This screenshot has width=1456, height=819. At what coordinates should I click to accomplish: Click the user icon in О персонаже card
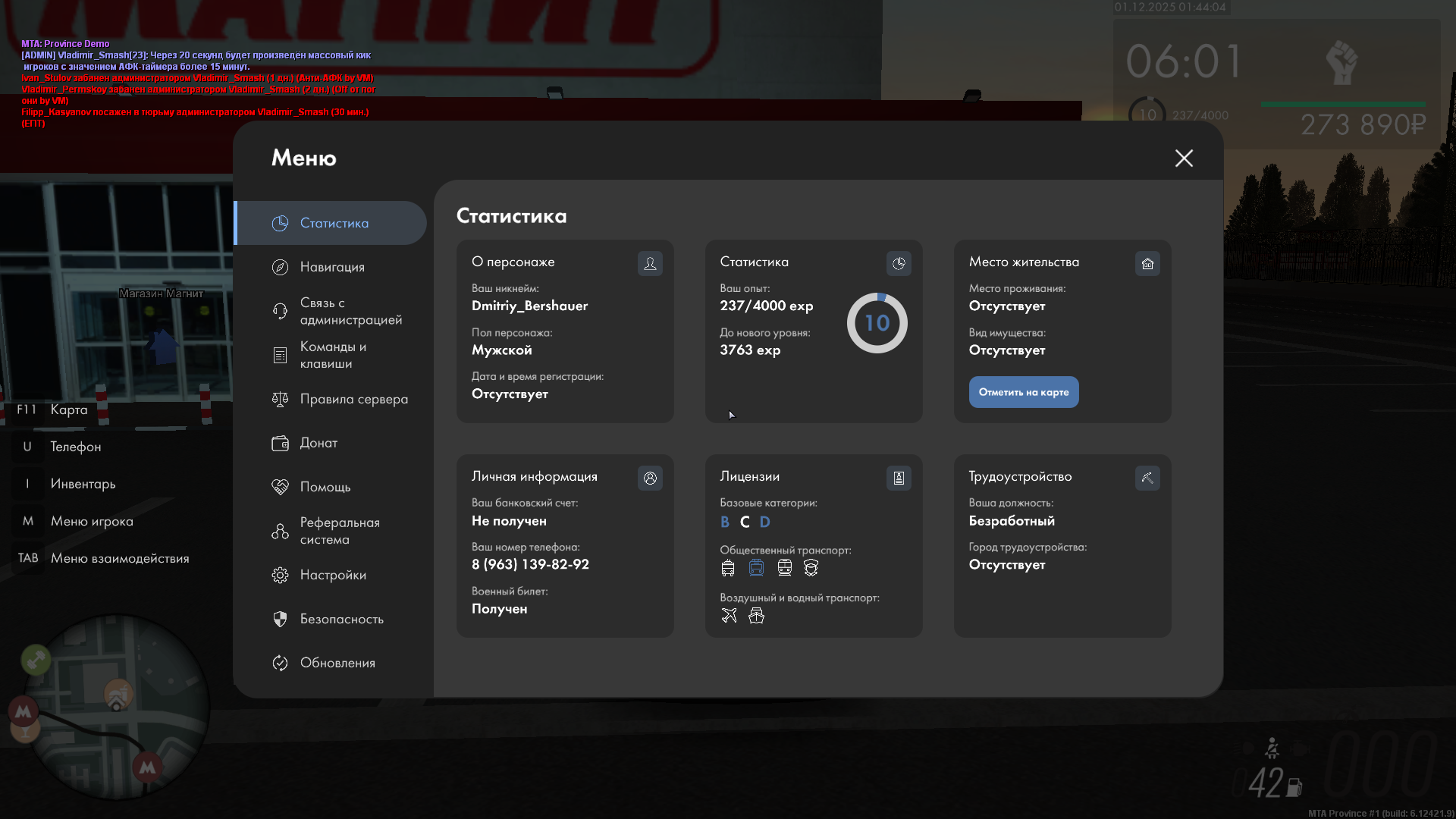pos(650,263)
